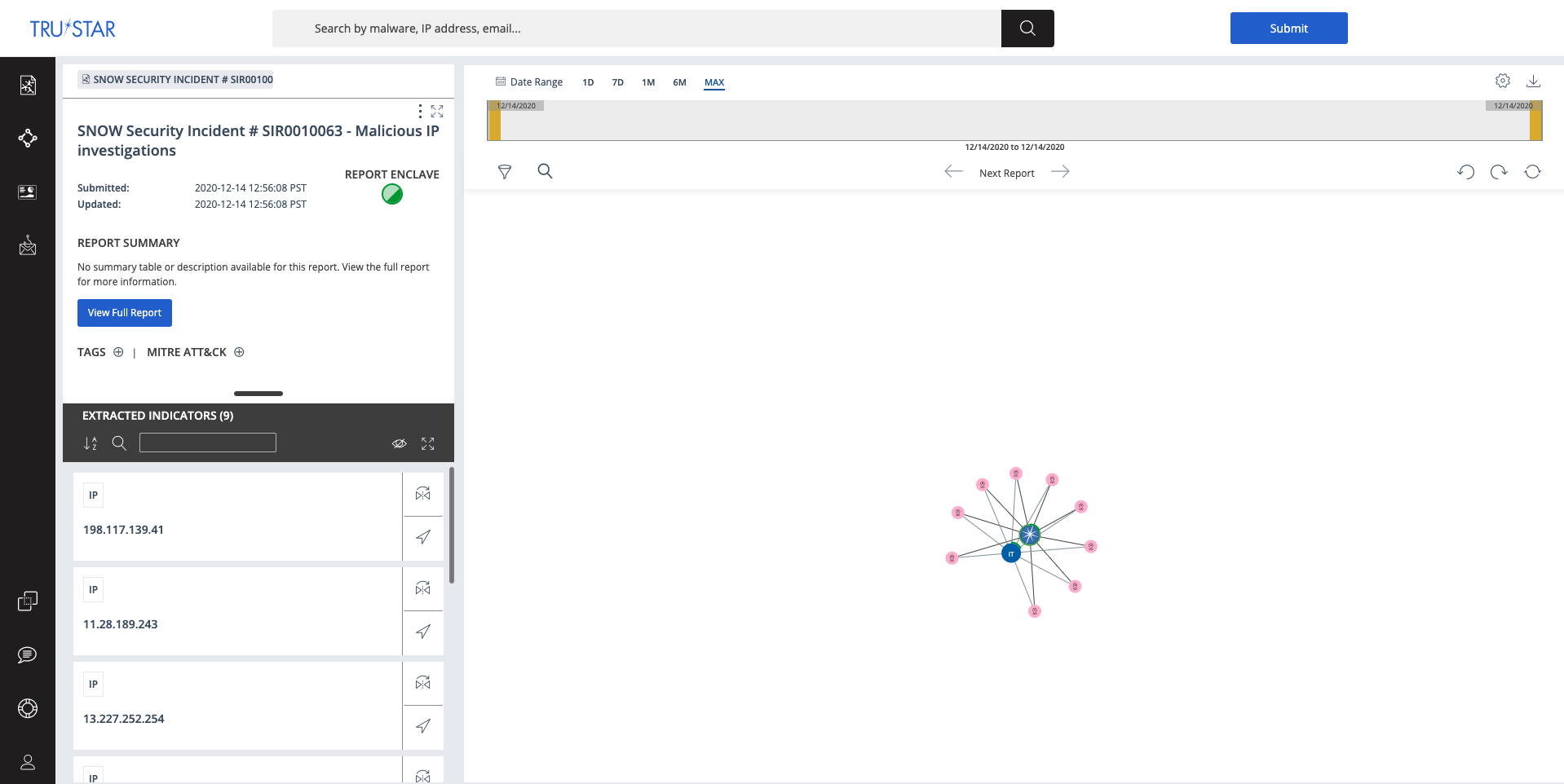
Task: Redo the graph action
Action: (1499, 172)
